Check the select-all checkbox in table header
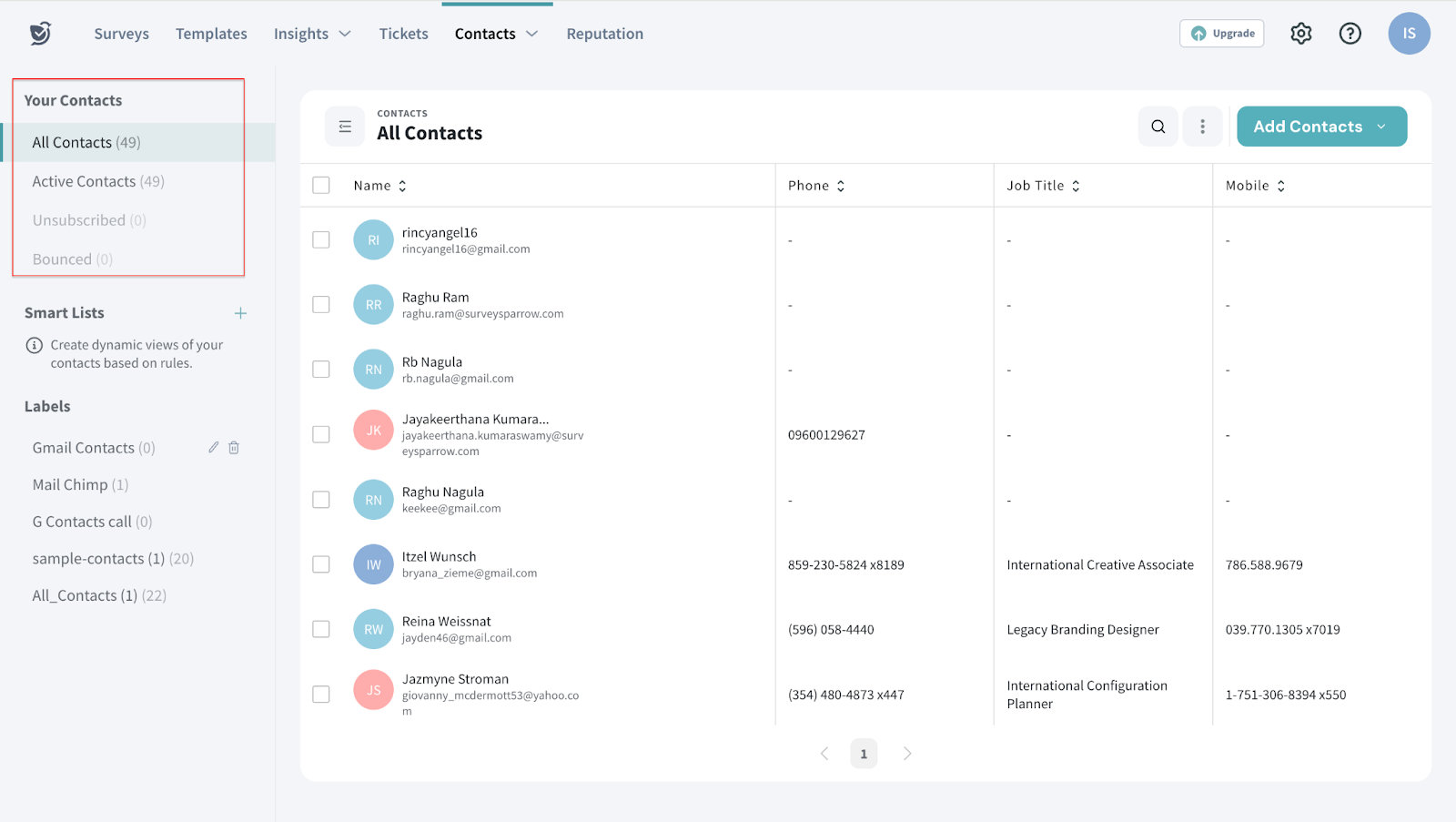 tap(321, 186)
